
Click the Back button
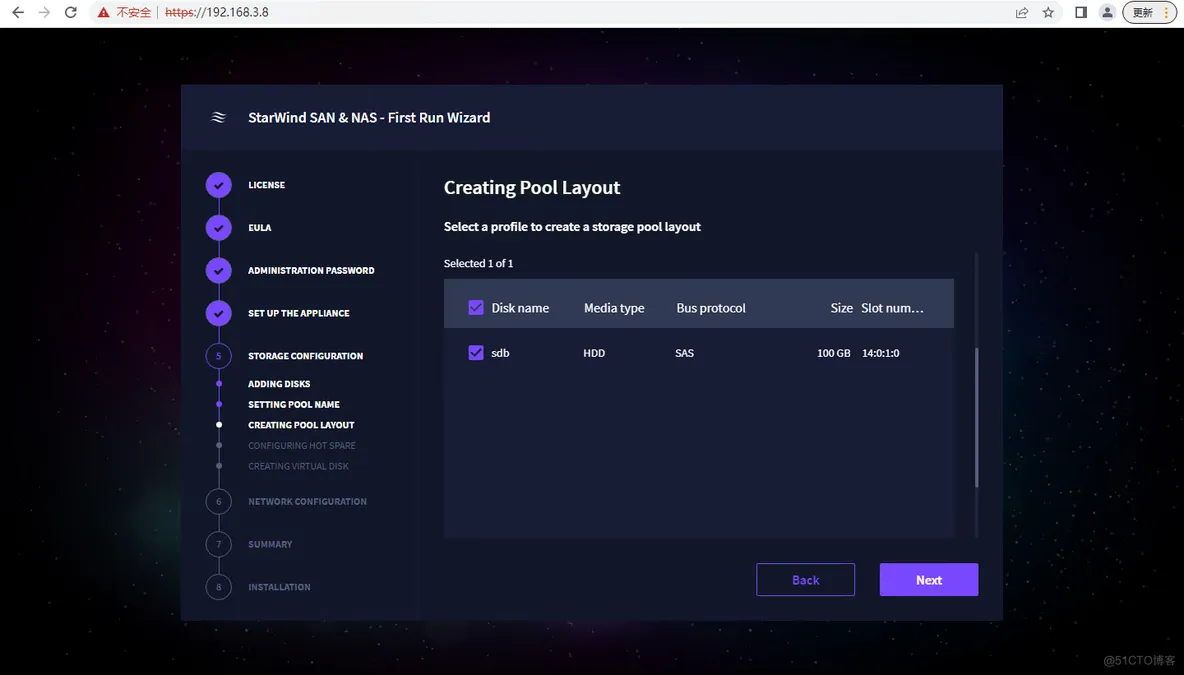coord(806,580)
